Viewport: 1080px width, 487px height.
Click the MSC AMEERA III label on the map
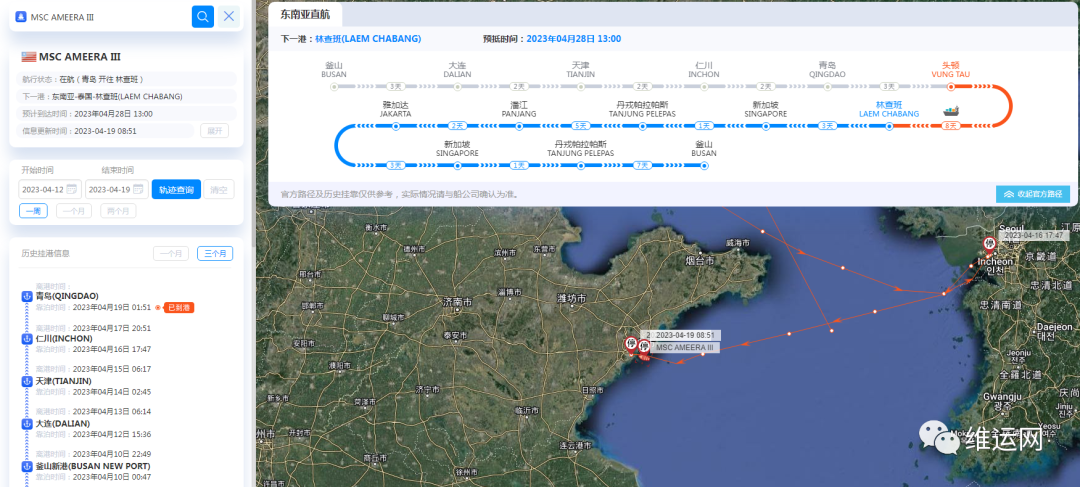point(684,348)
